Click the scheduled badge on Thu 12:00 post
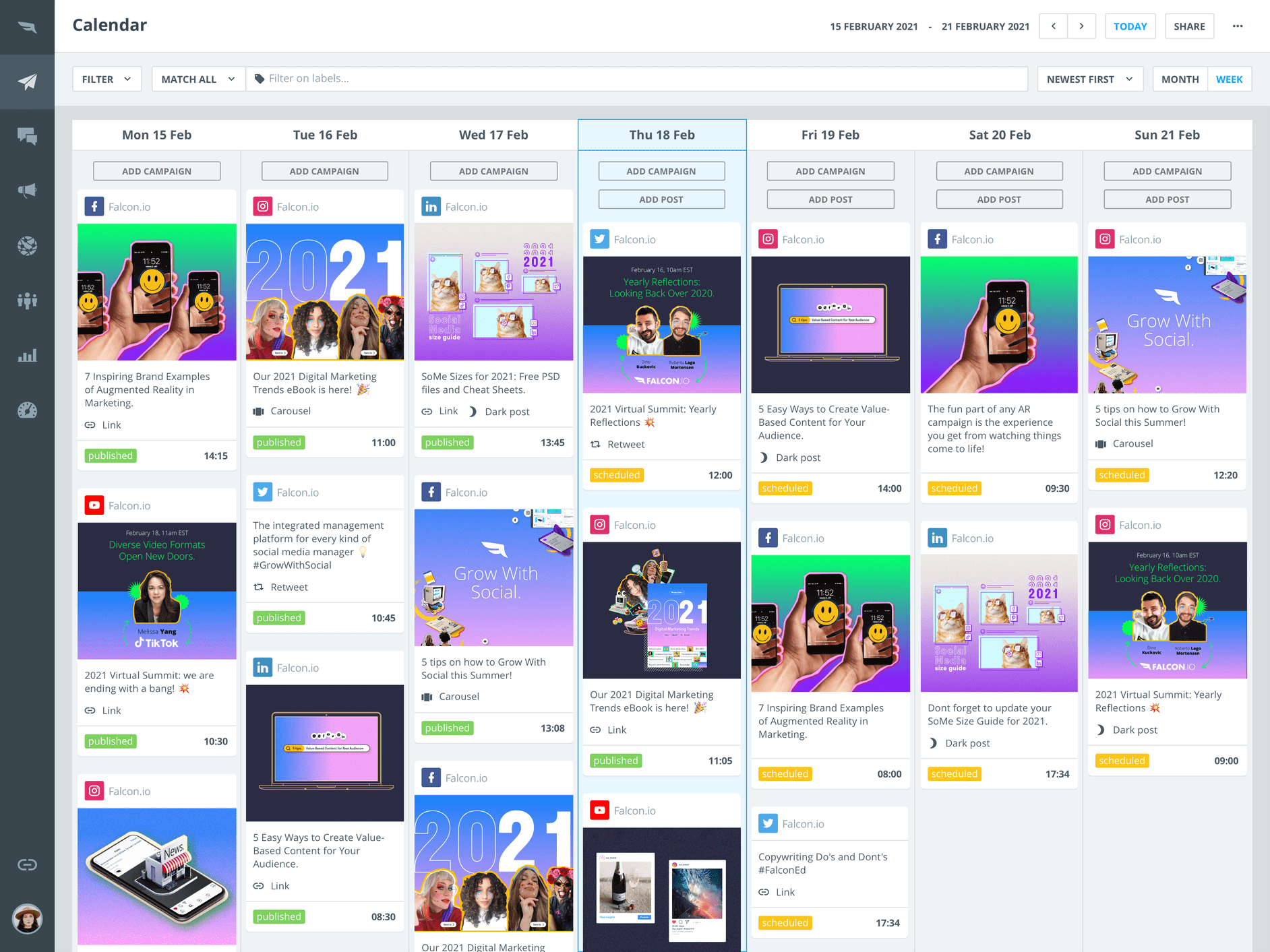The image size is (1270, 952). 616,475
